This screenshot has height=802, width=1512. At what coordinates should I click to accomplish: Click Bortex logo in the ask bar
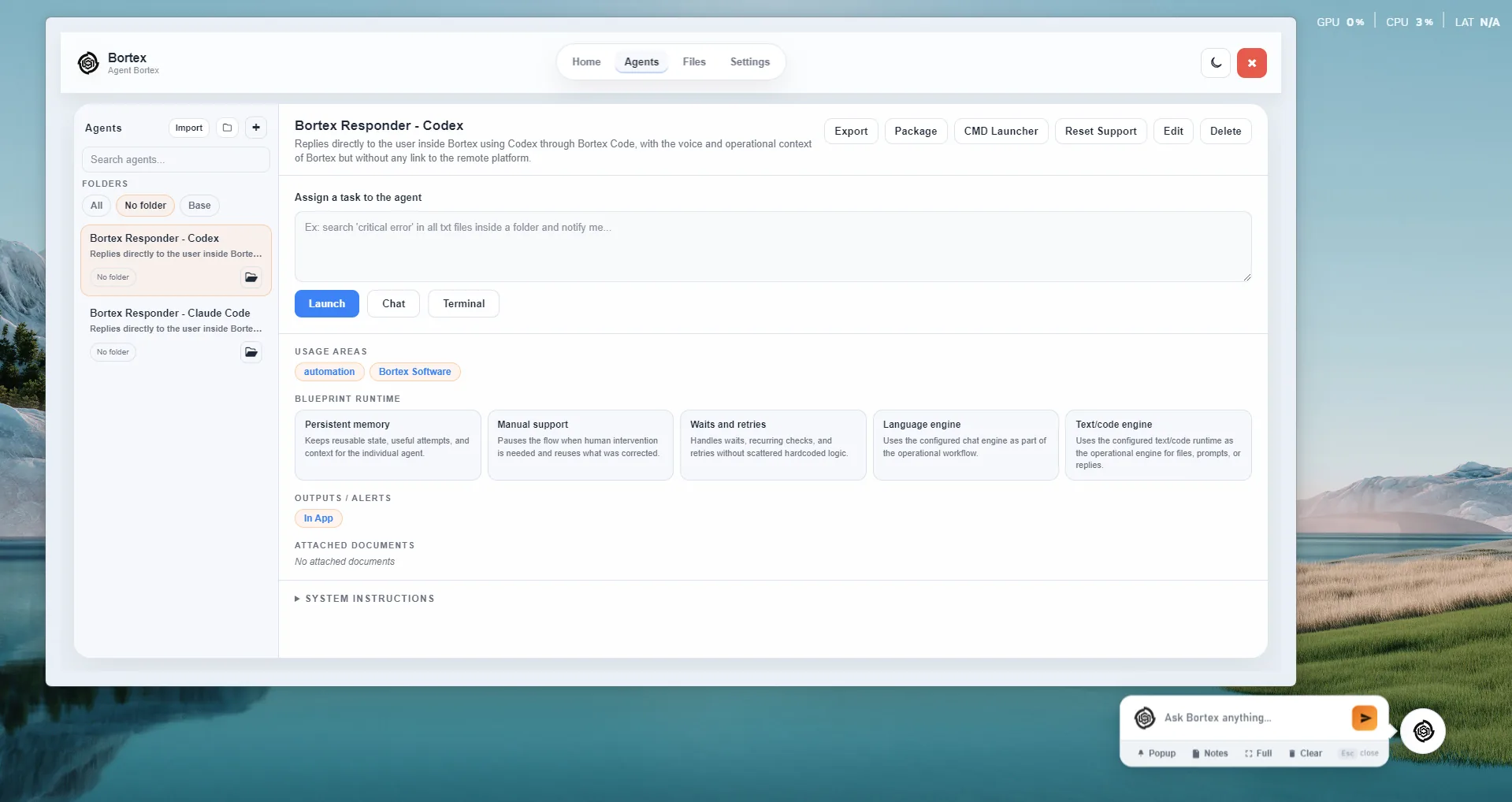coord(1144,718)
